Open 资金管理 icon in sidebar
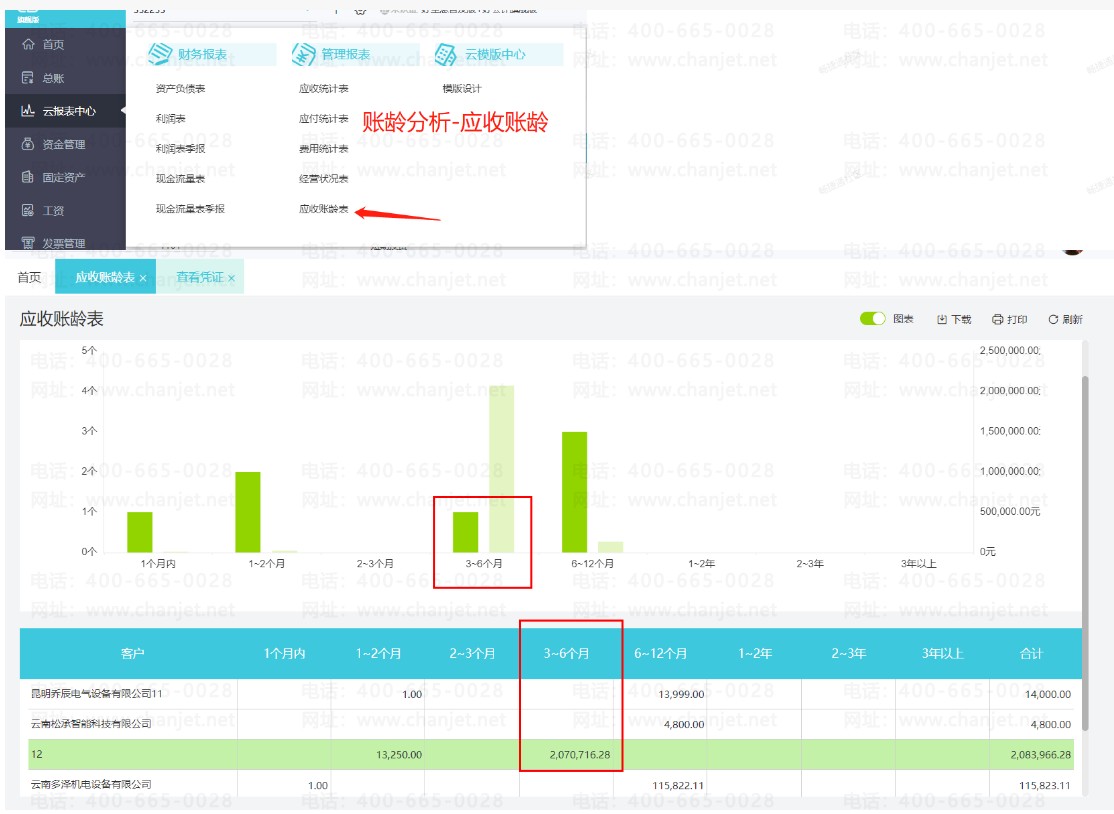The height and width of the screenshot is (814, 1114). coord(28,143)
